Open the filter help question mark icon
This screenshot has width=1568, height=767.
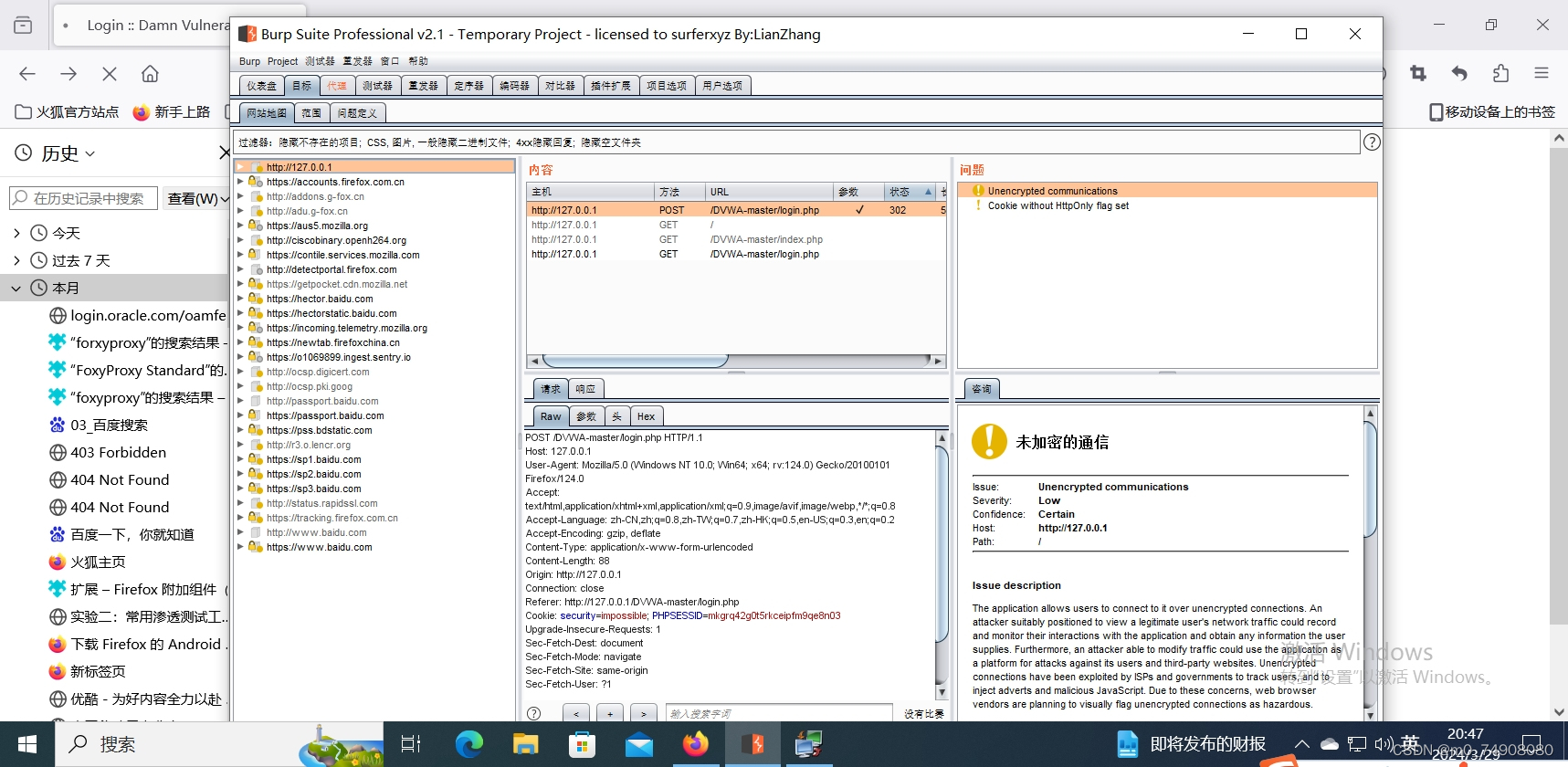[1371, 142]
